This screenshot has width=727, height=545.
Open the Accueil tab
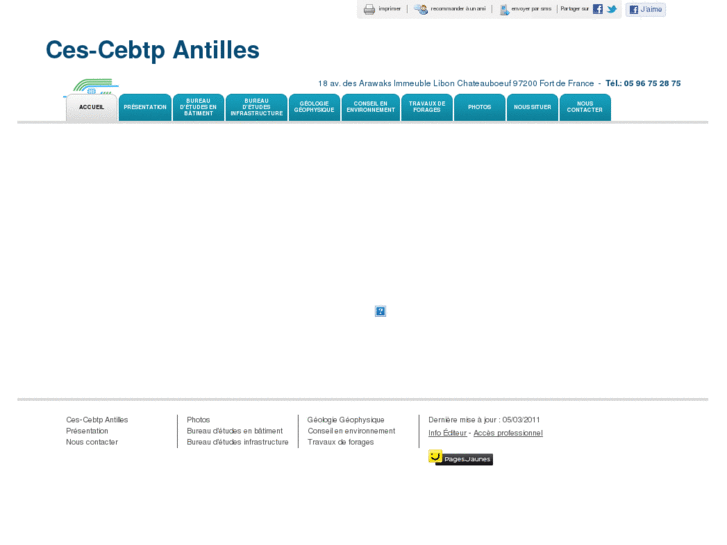pyautogui.click(x=91, y=108)
